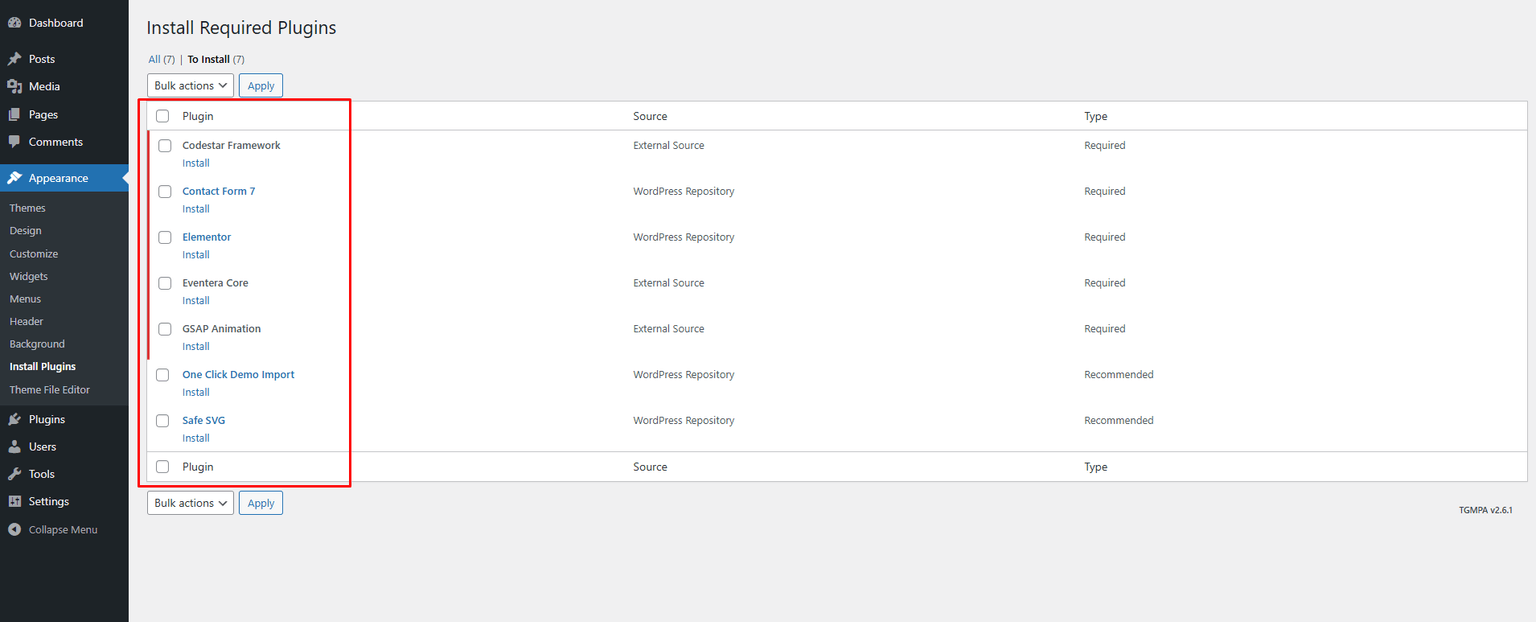The image size is (1536, 622).
Task: Switch to the To Install (7) filter
Action: pos(216,59)
